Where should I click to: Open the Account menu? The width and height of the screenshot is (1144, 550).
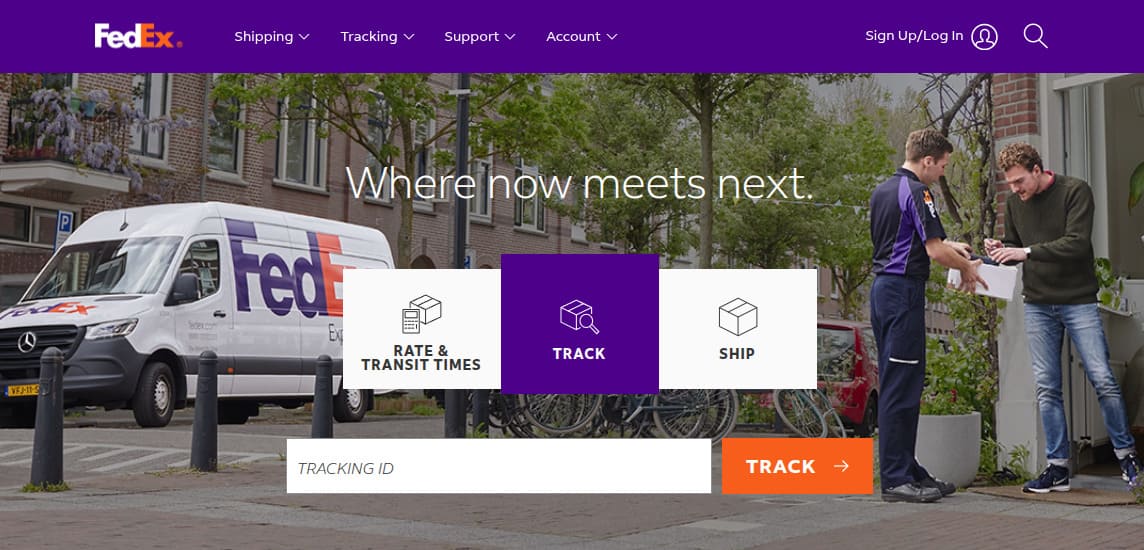581,36
